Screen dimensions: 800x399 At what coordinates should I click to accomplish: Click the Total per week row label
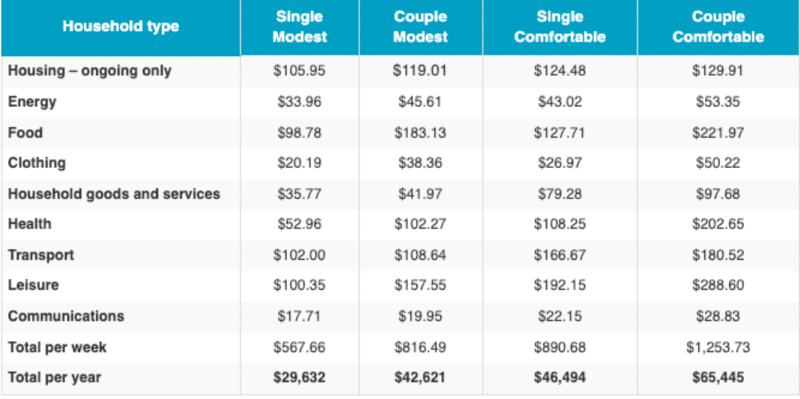tap(57, 347)
